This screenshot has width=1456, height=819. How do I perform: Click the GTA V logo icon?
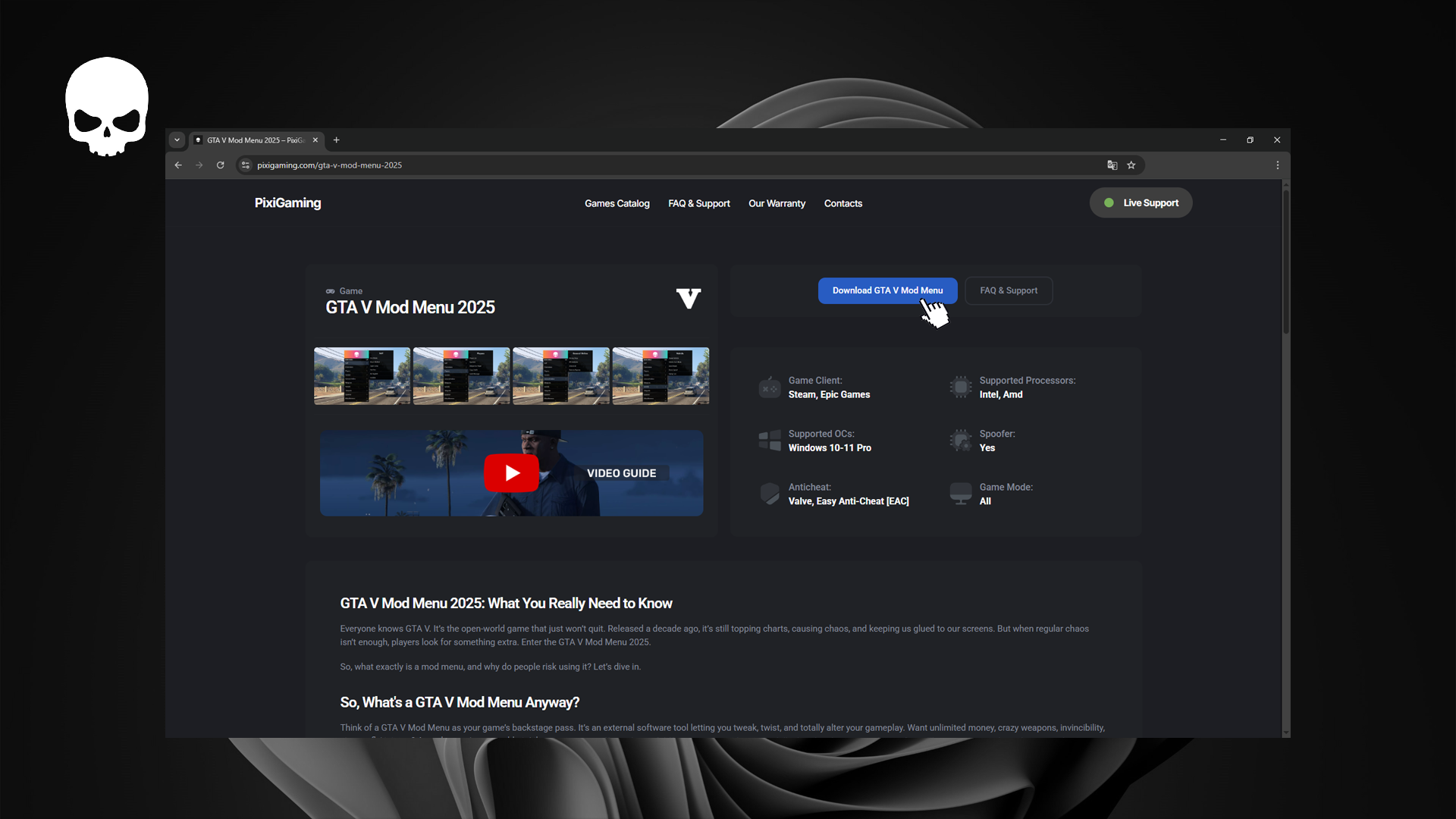pyautogui.click(x=689, y=299)
